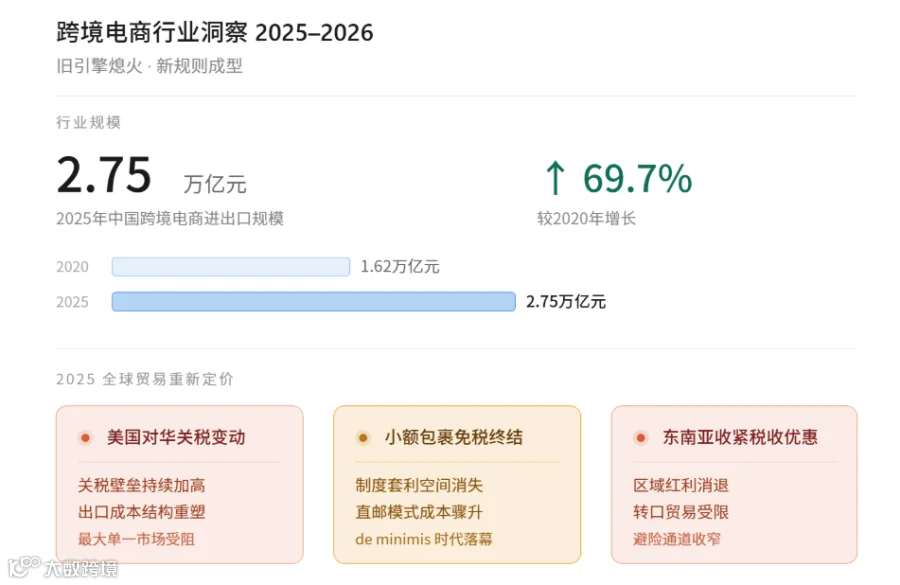
Task: Click red dot beside 东南亚收紧税收优惠
Action: tap(641, 438)
